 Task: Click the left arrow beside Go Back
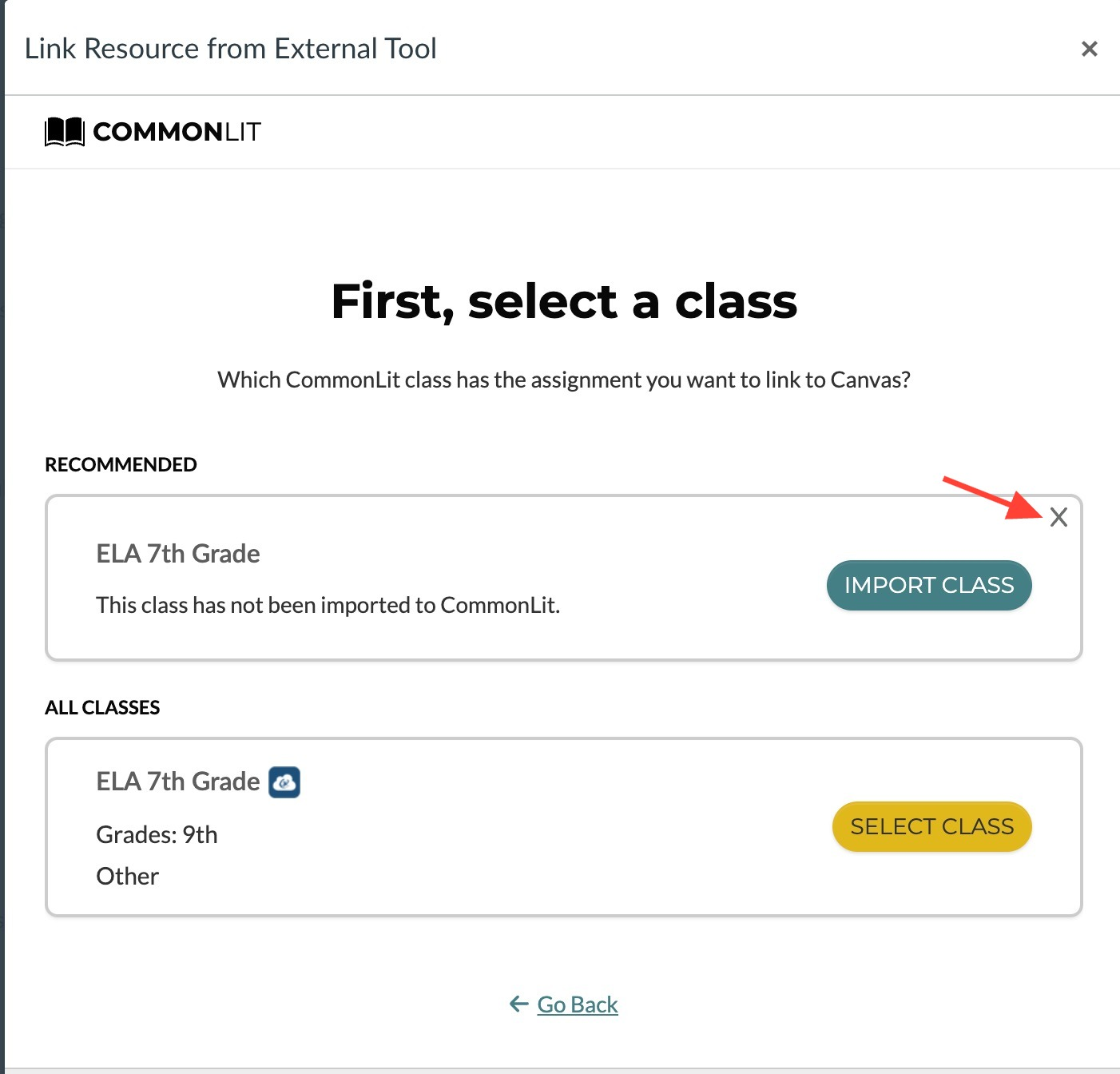coord(519,1004)
